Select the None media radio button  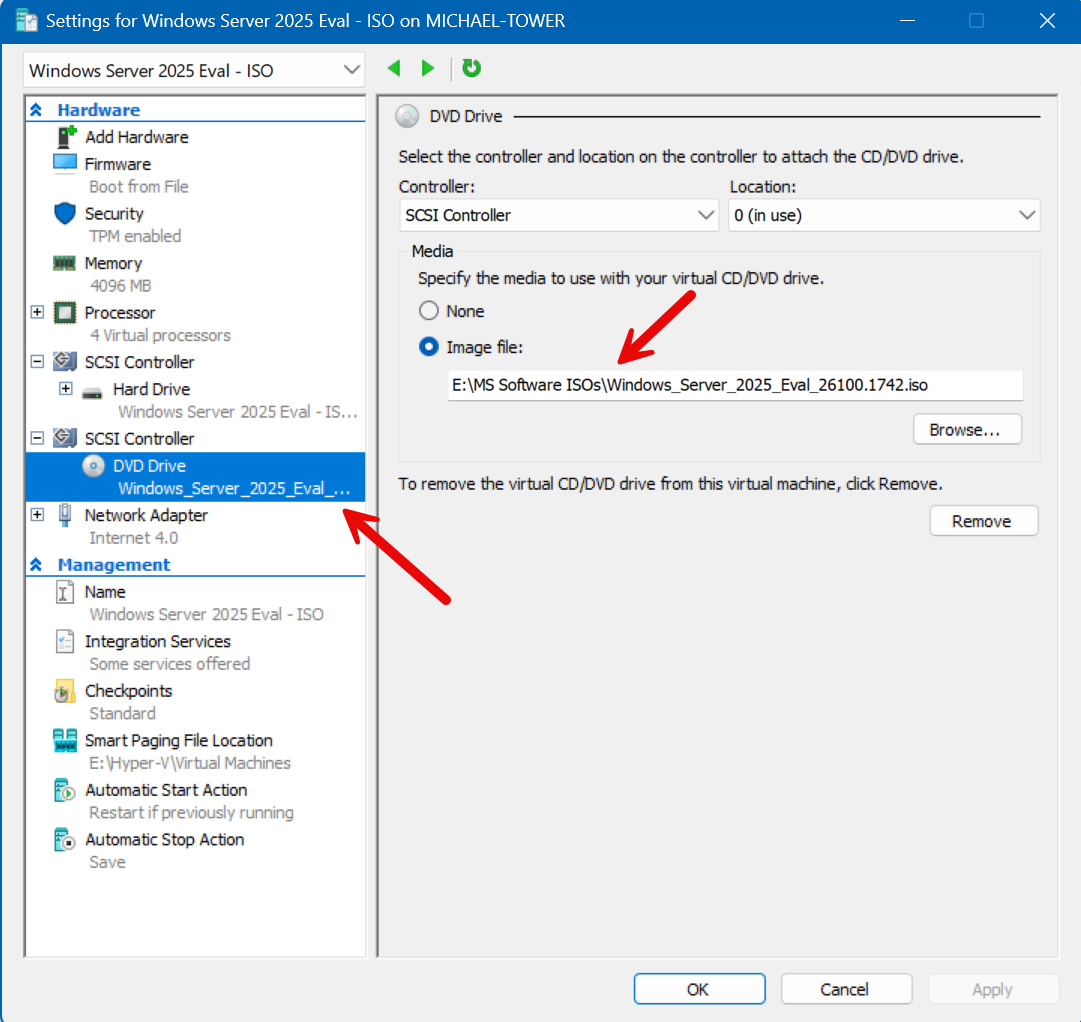click(x=430, y=310)
